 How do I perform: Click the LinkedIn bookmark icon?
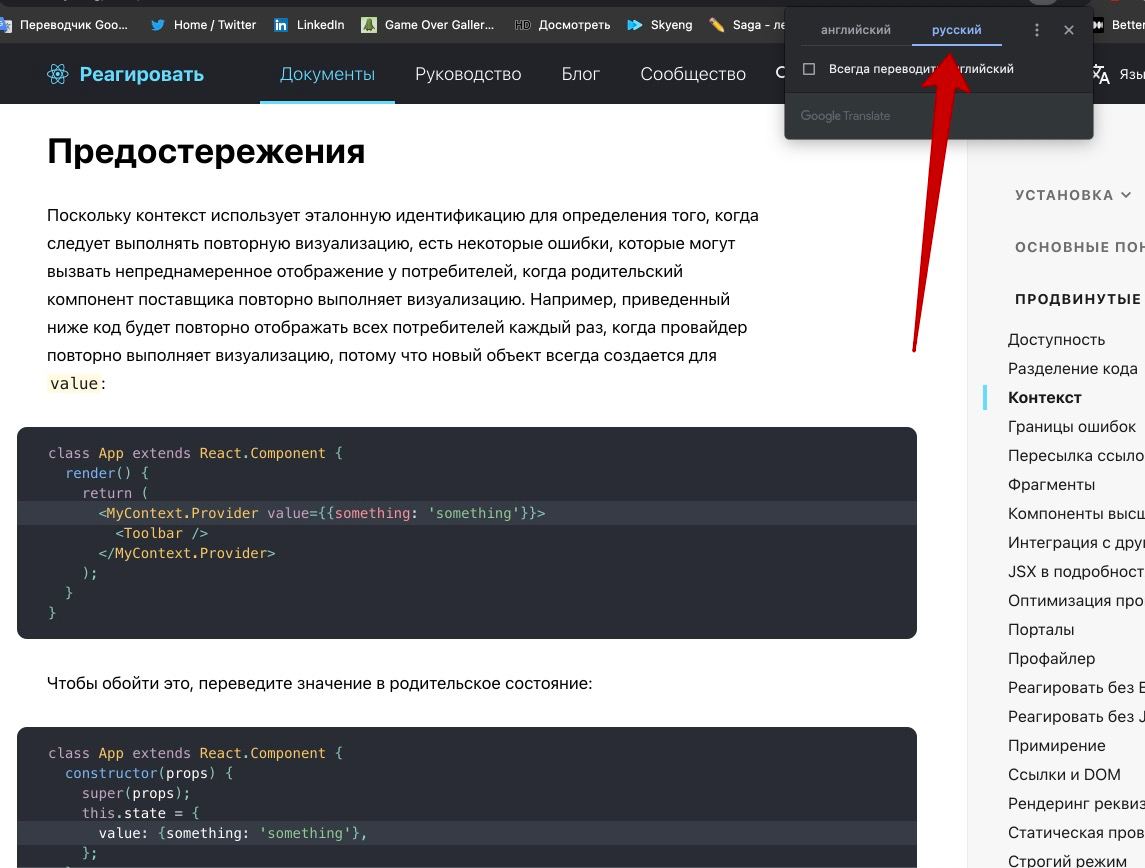pos(280,25)
